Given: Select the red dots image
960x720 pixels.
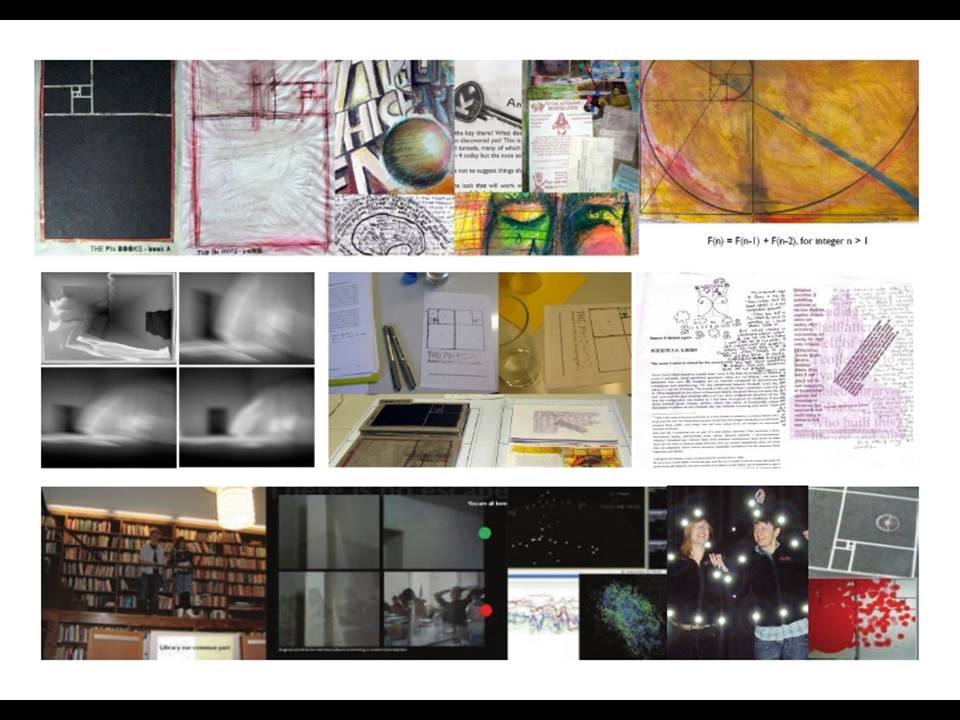Looking at the screenshot, I should 863,619.
